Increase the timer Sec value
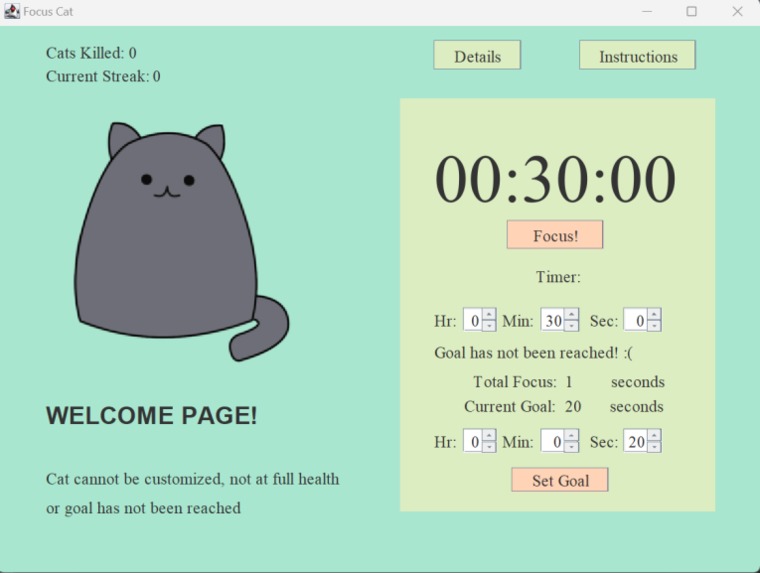The height and width of the screenshot is (573, 760). (x=654, y=315)
